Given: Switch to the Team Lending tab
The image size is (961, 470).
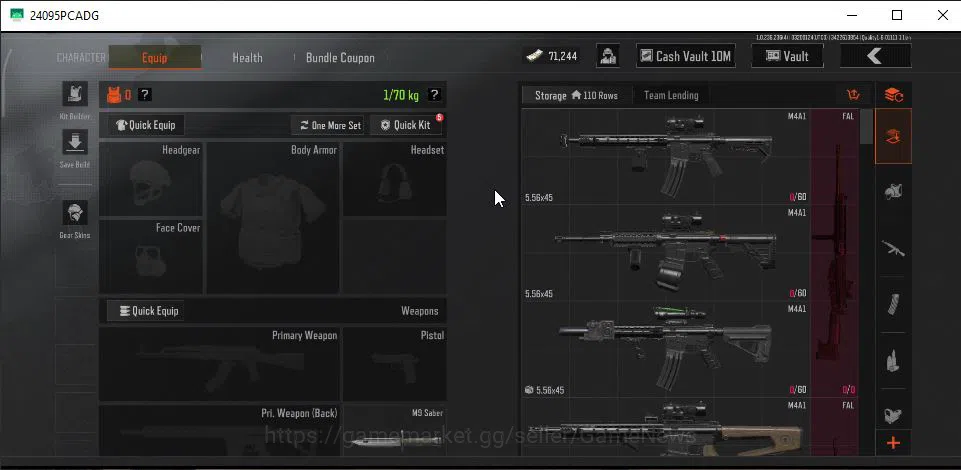Looking at the screenshot, I should 671,96.
